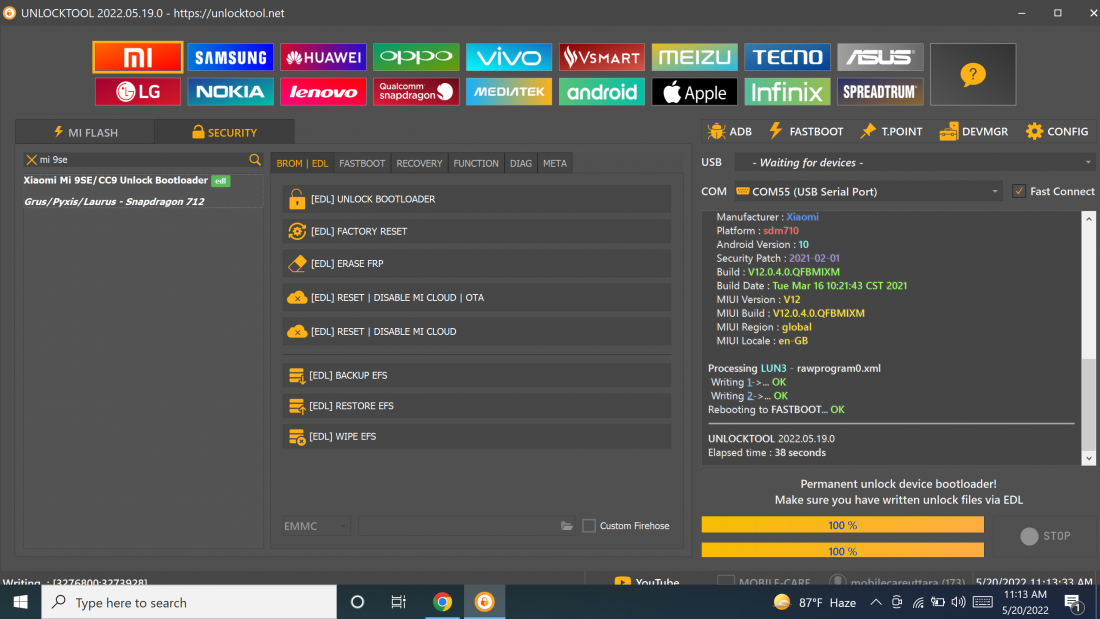Select the Qualcomm Snapdragon logo
This screenshot has height=619, width=1100.
point(416,92)
